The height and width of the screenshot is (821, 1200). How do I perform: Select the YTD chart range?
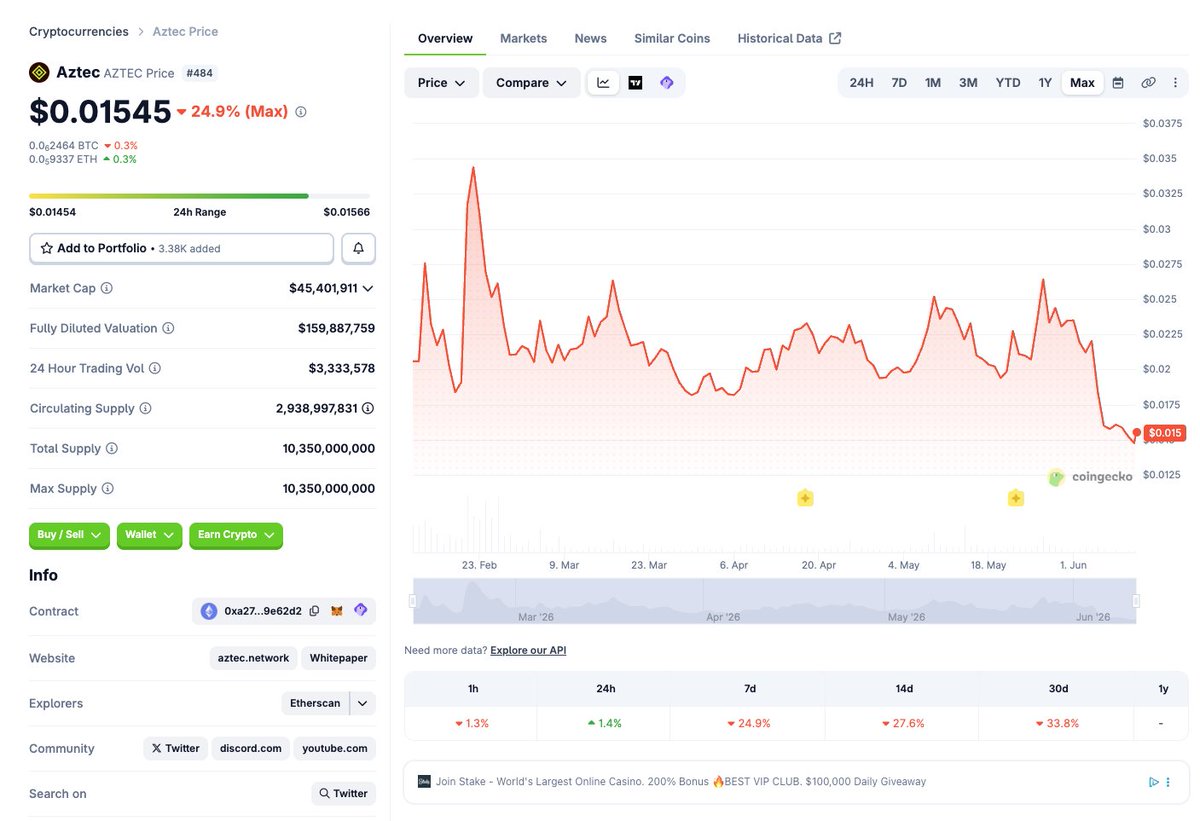[x=1008, y=83]
